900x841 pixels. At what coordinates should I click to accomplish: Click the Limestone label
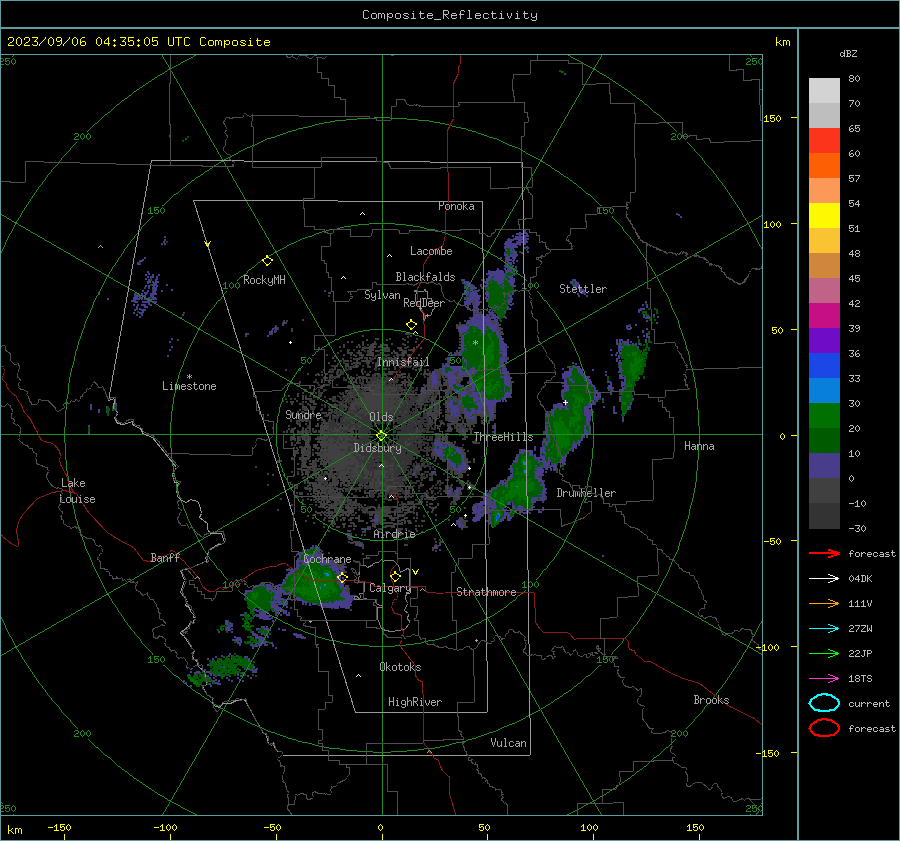189,386
